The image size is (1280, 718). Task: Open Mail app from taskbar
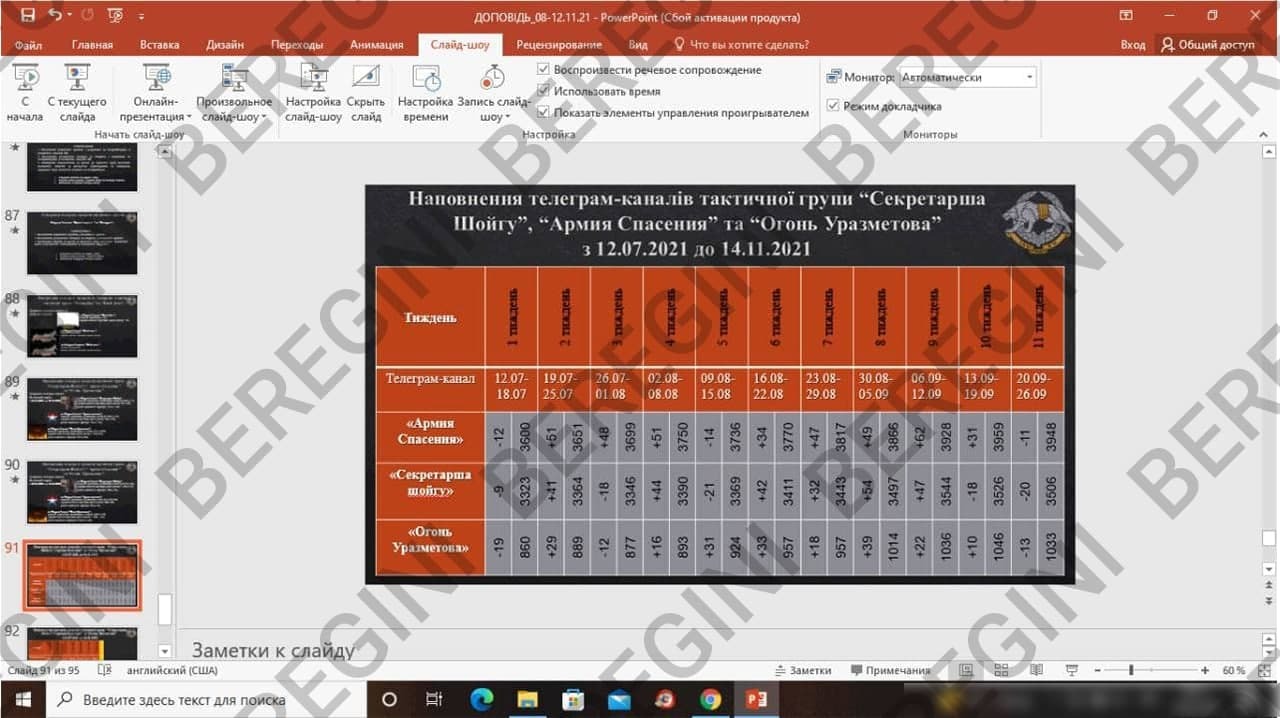tap(619, 699)
